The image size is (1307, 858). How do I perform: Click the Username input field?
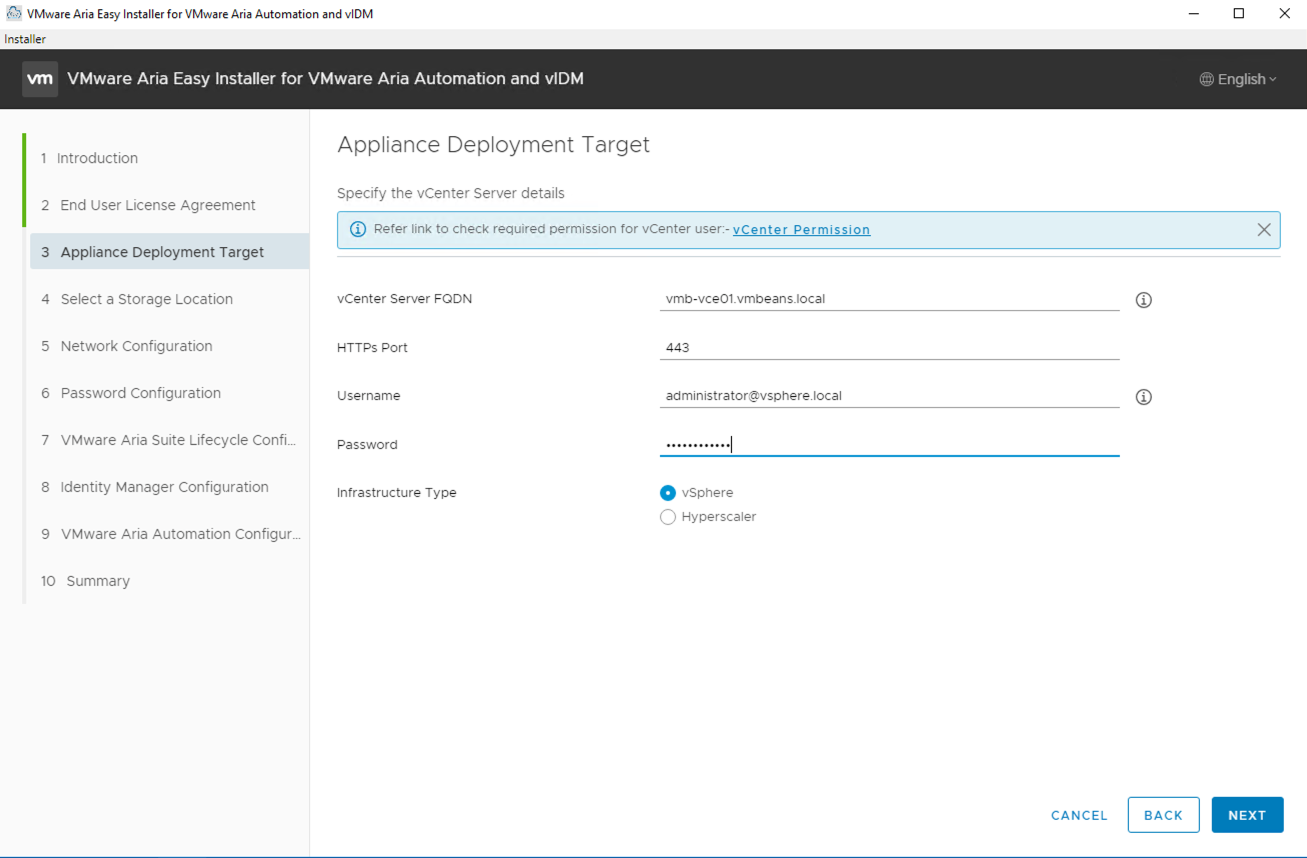coord(889,395)
